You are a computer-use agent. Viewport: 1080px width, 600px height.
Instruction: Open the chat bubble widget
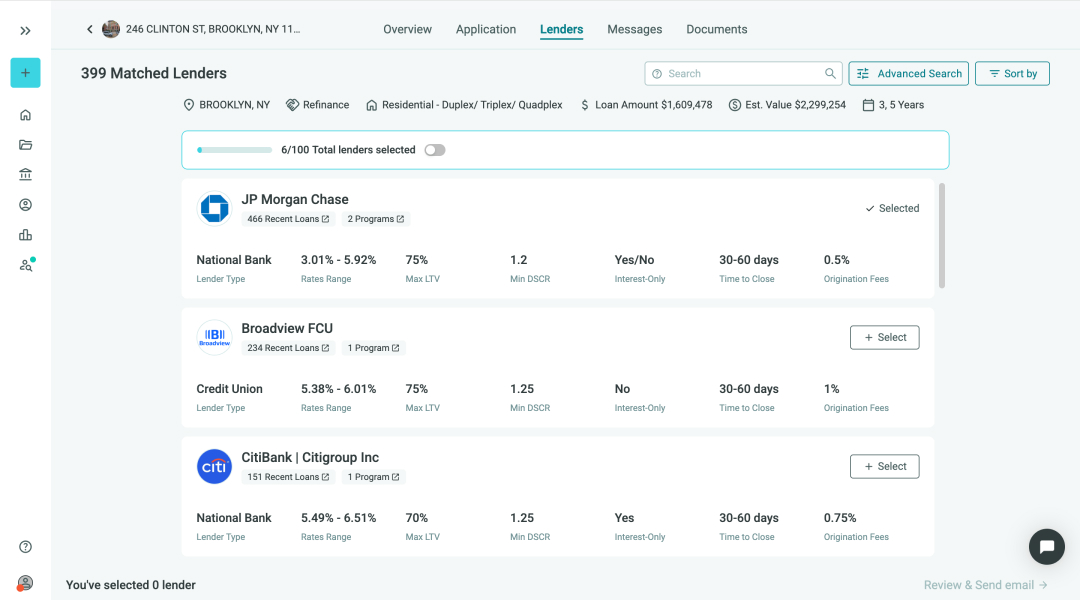coord(1047,547)
